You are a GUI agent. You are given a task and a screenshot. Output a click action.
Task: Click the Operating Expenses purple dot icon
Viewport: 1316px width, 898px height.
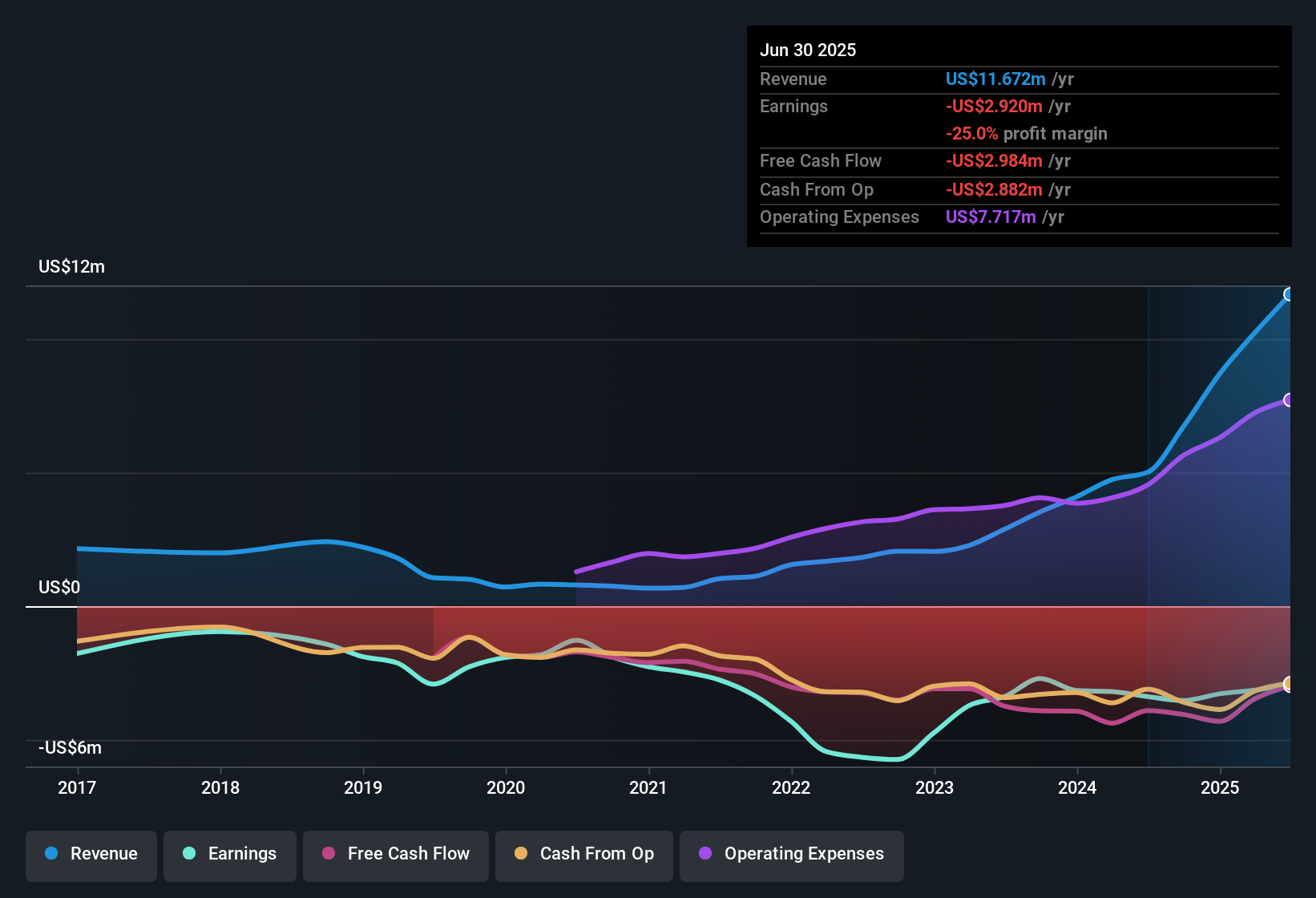point(704,854)
